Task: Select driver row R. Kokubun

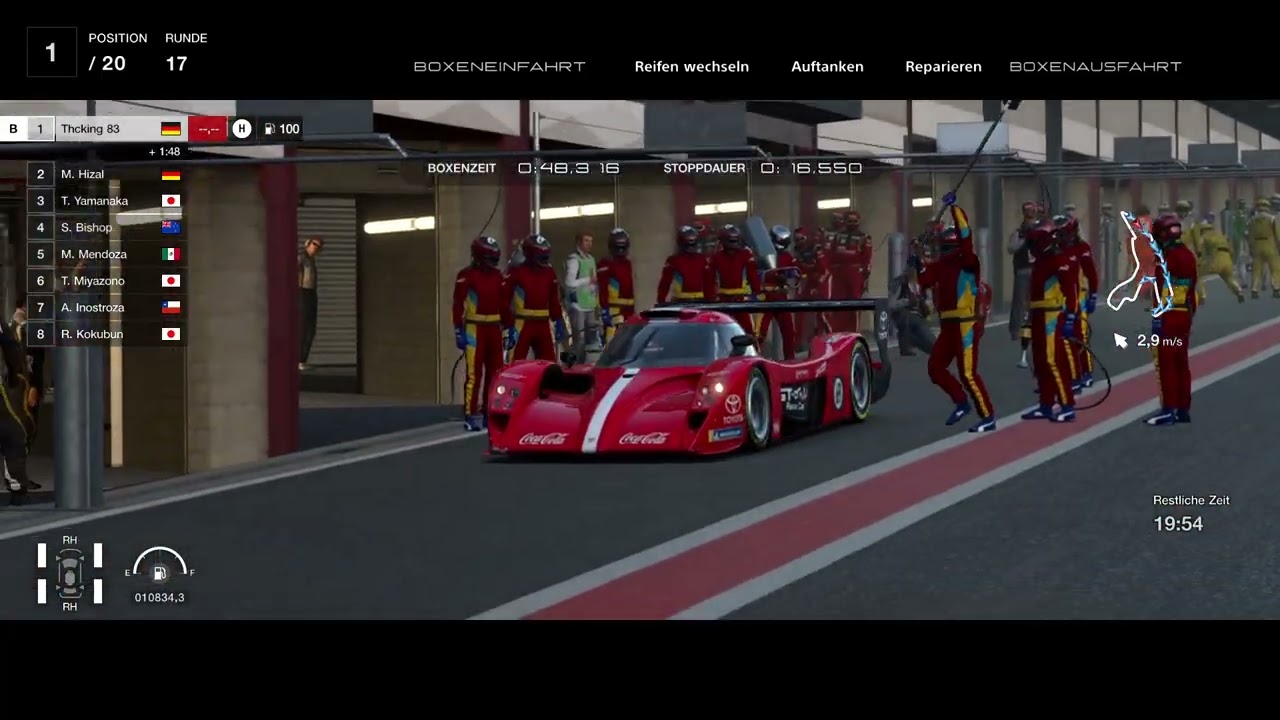Action: pyautogui.click(x=105, y=334)
